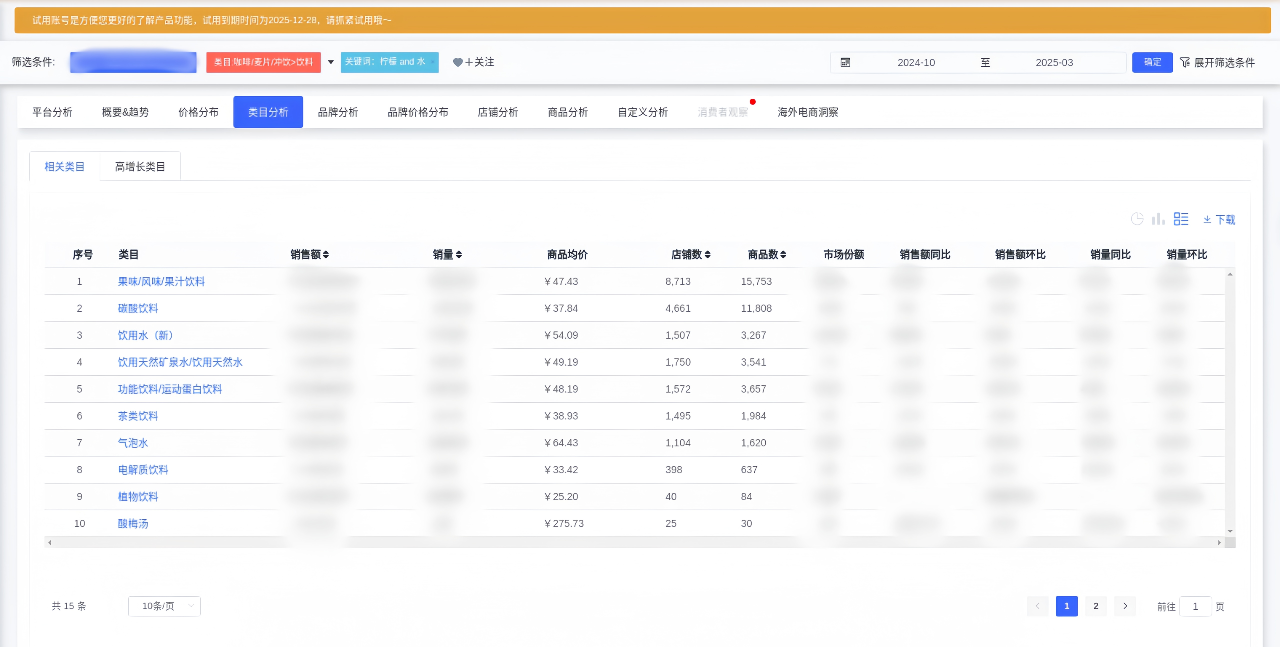1280x647 pixels.
Task: Click the table horizontal scrollbar
Action: tap(634, 542)
